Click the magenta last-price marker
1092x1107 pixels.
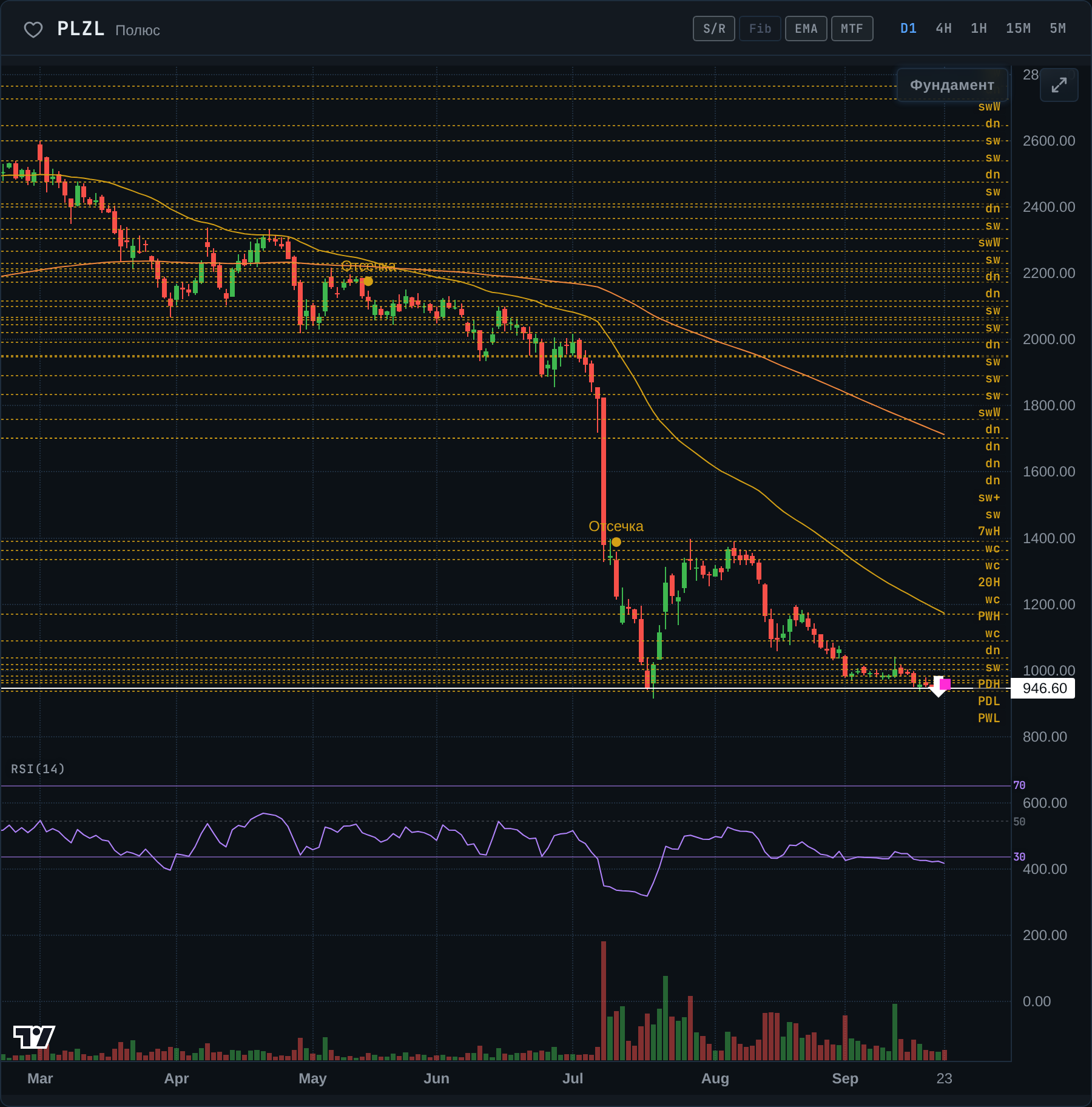(945, 684)
